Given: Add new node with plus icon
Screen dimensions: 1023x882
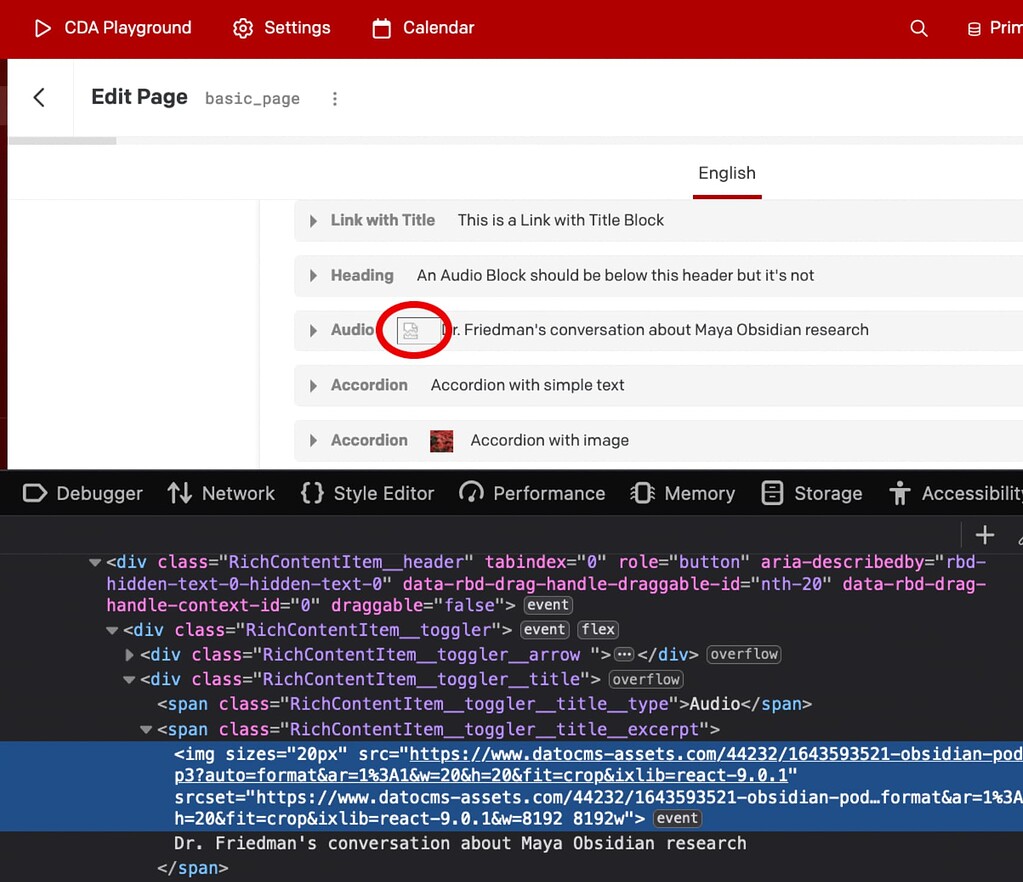Looking at the screenshot, I should click(x=984, y=535).
